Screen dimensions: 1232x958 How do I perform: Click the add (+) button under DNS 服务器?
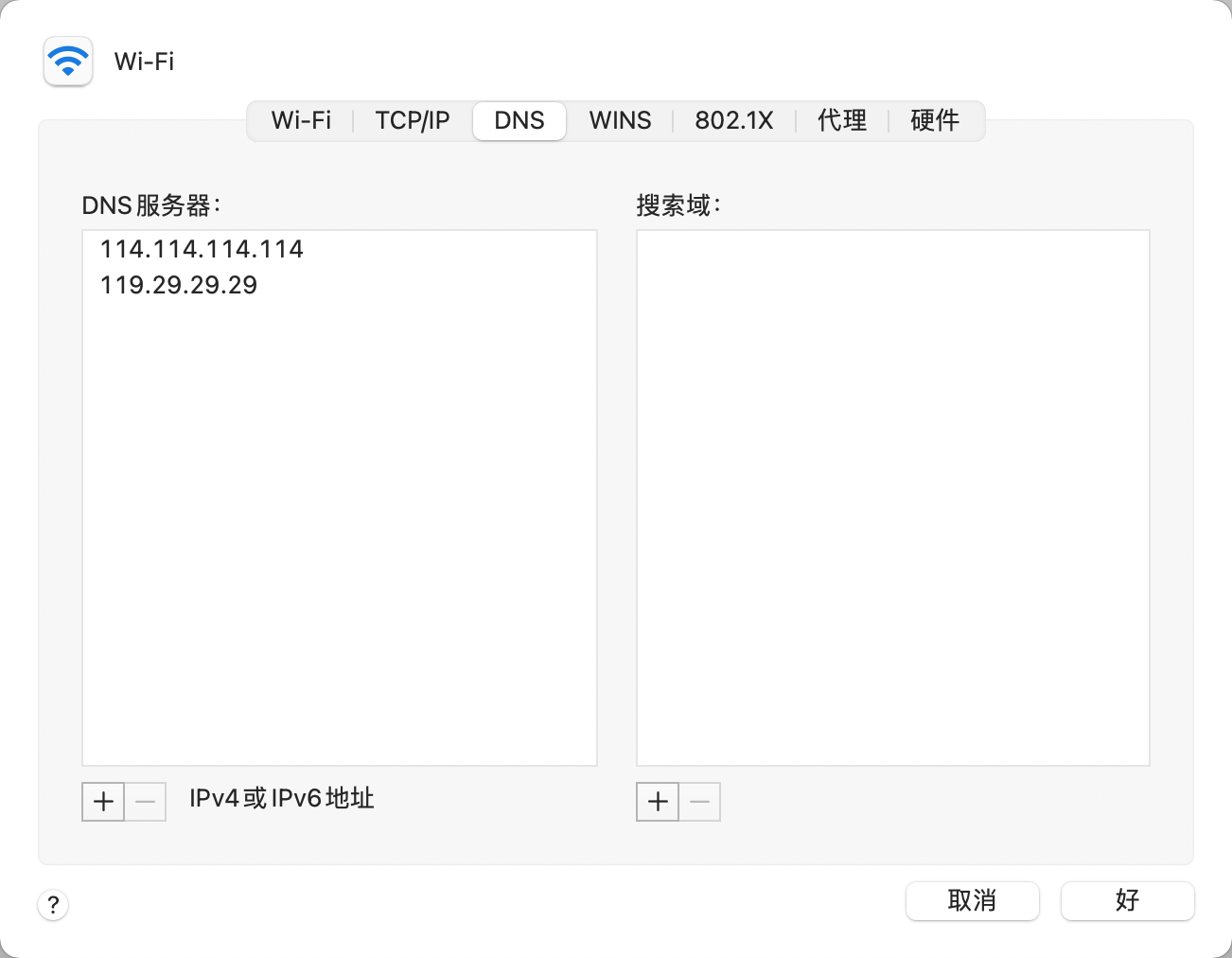click(102, 801)
